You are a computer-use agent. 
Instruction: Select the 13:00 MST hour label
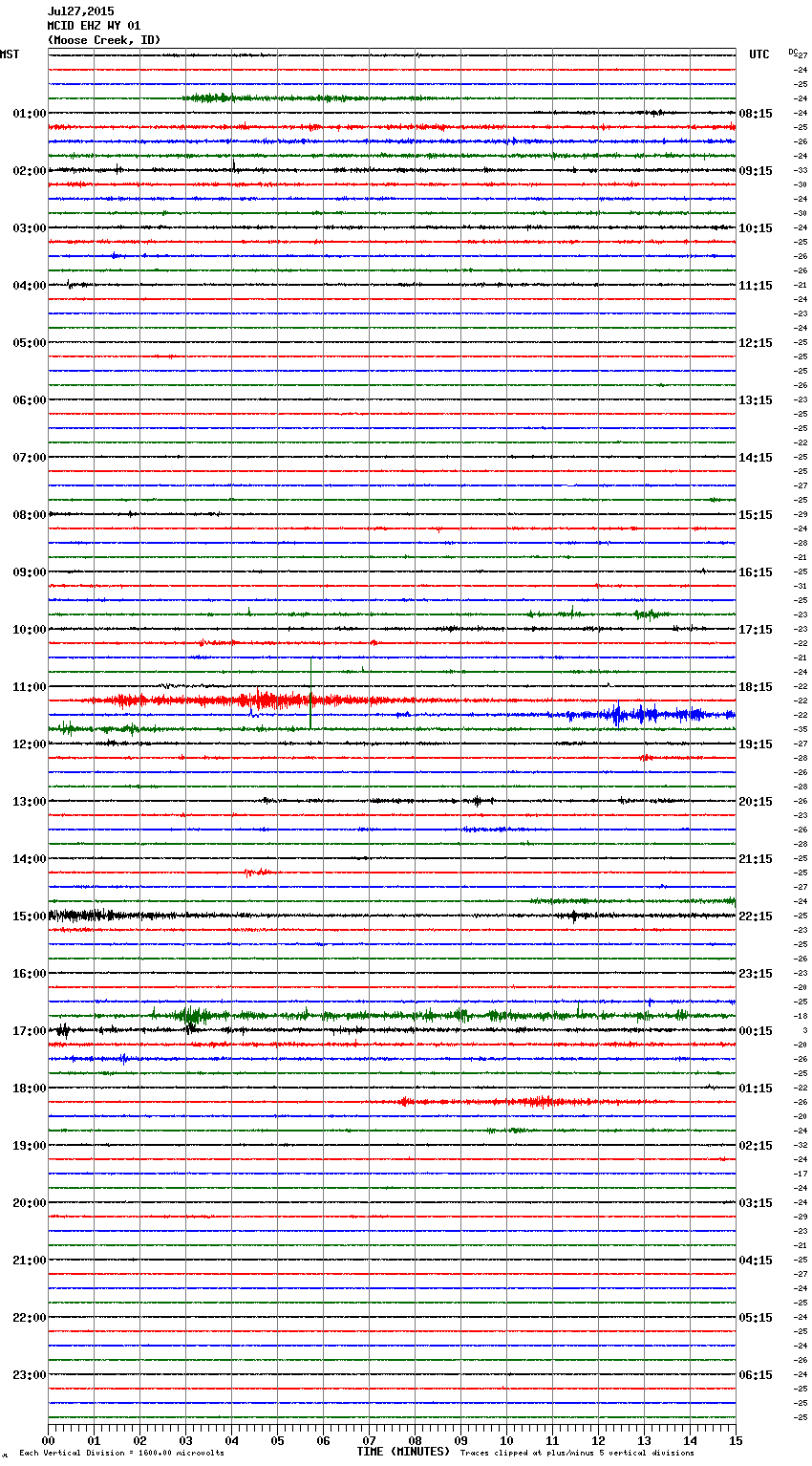click(30, 802)
